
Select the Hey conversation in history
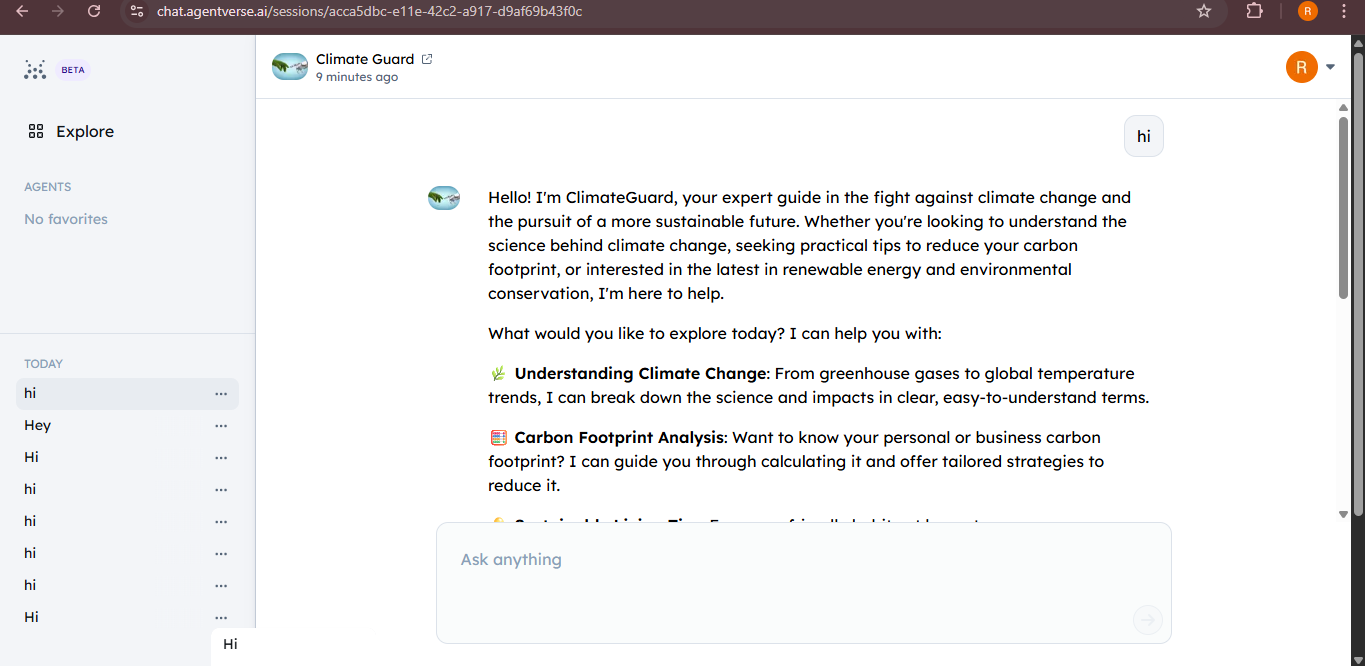click(38, 425)
